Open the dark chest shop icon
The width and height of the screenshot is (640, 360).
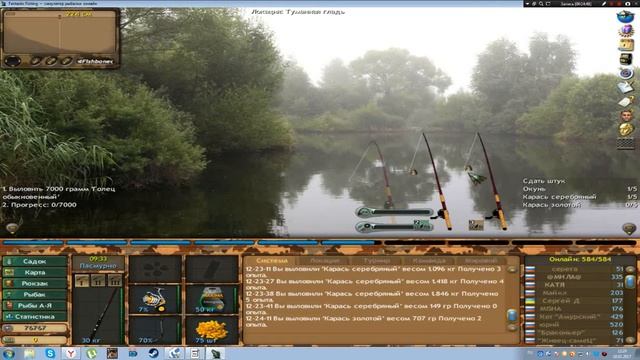coord(626,59)
